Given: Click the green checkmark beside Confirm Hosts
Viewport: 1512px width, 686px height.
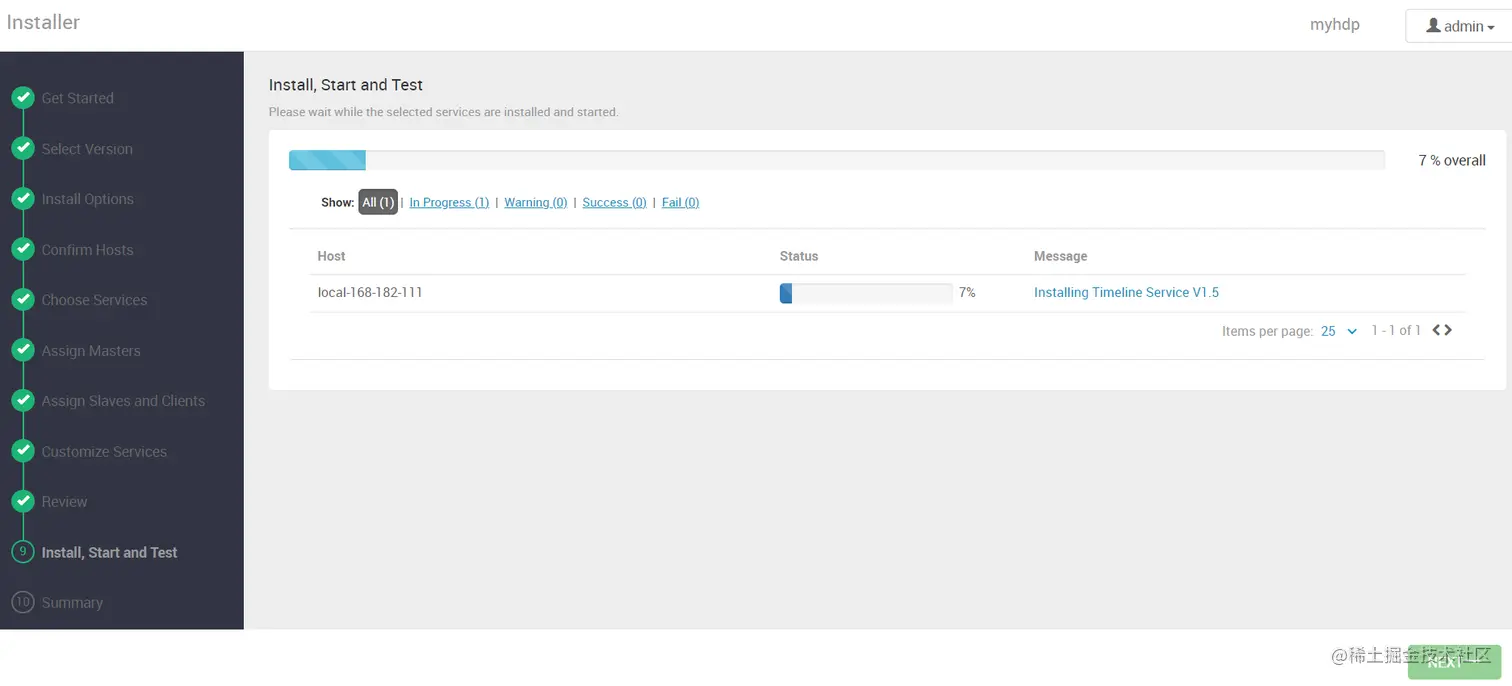Looking at the screenshot, I should pos(22,249).
